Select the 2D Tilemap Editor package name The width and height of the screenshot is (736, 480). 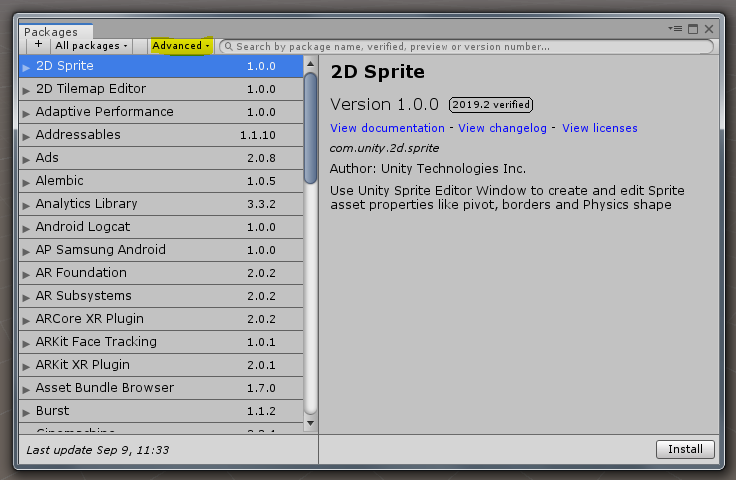[91, 89]
